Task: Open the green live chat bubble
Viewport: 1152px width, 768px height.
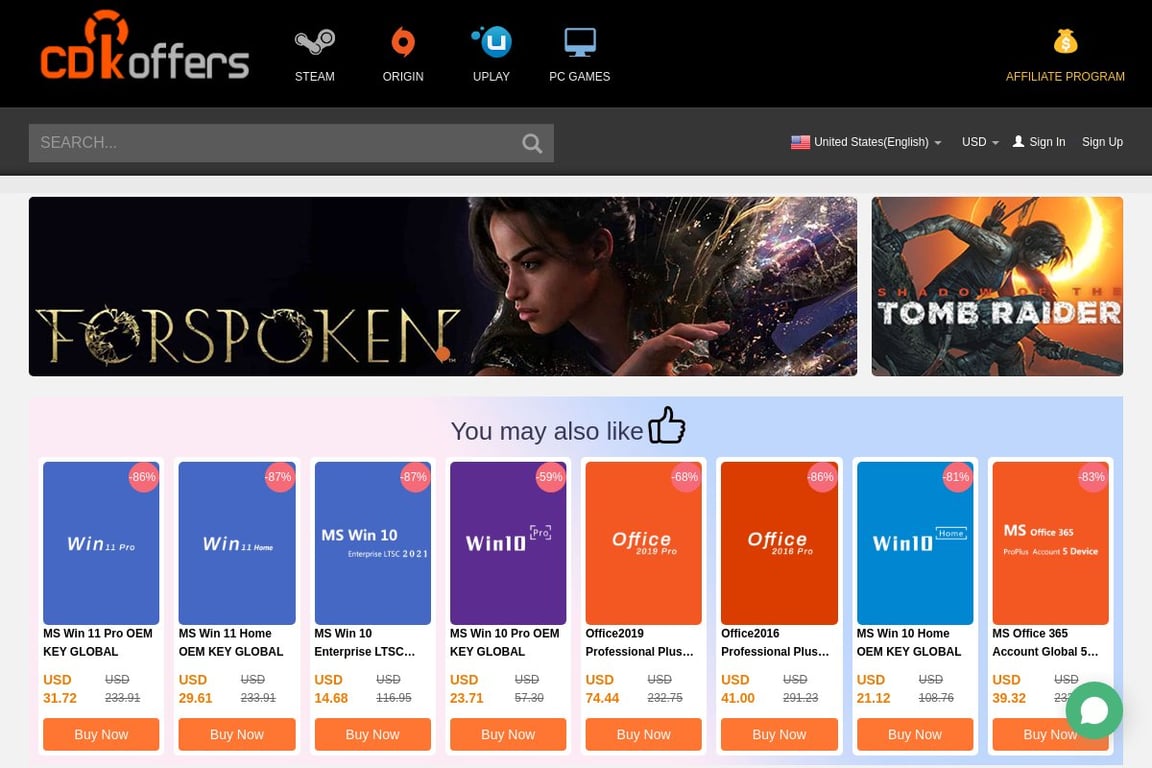Action: tap(1094, 710)
